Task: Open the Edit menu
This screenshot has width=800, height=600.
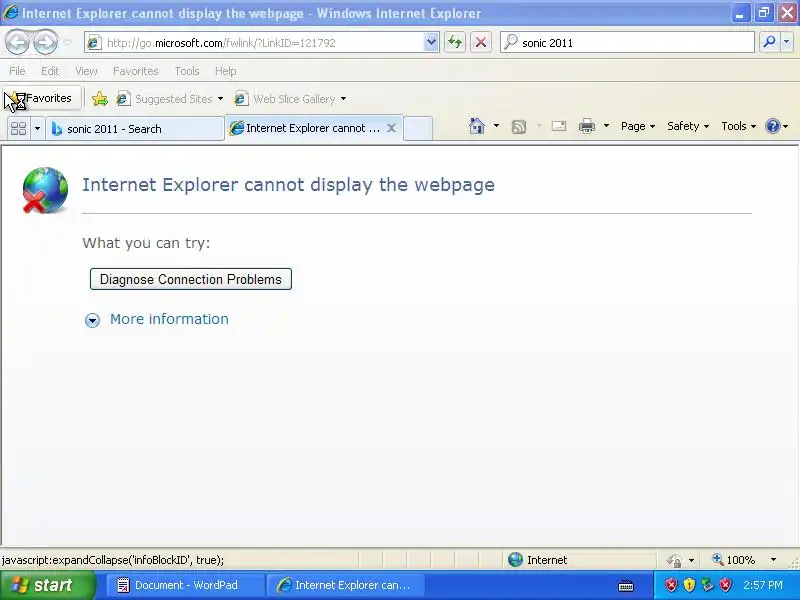Action: [x=50, y=71]
